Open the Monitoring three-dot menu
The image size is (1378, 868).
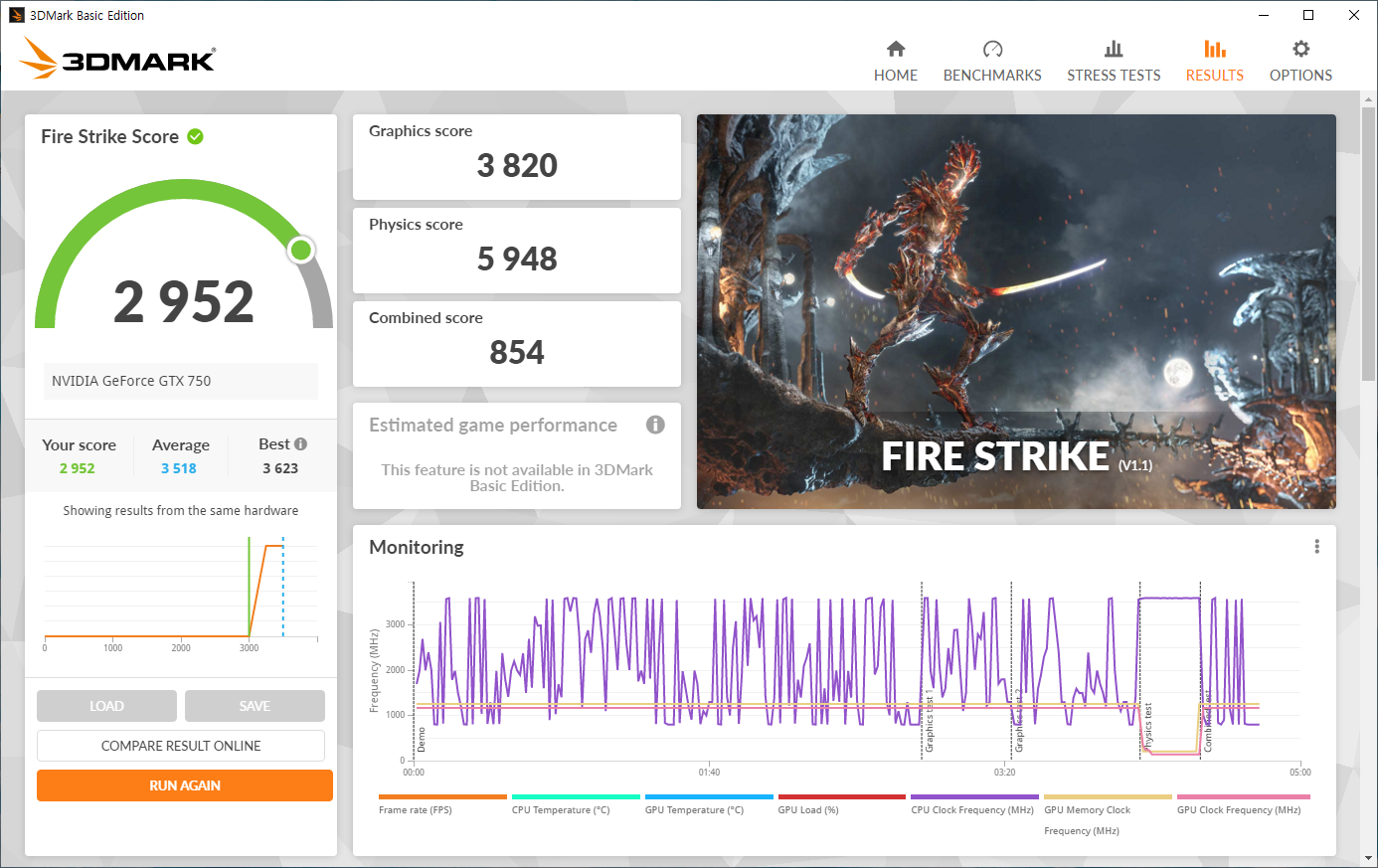click(1317, 547)
